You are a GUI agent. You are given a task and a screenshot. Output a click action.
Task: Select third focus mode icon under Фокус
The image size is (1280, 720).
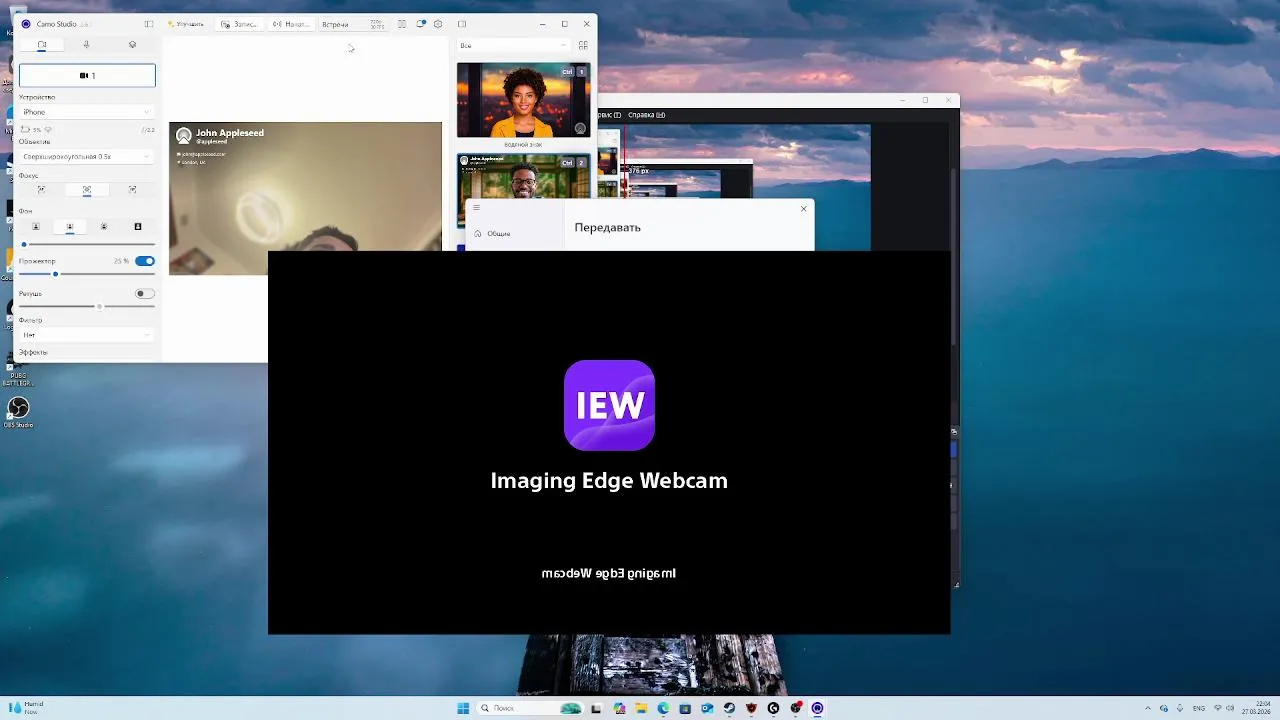[x=132, y=189]
